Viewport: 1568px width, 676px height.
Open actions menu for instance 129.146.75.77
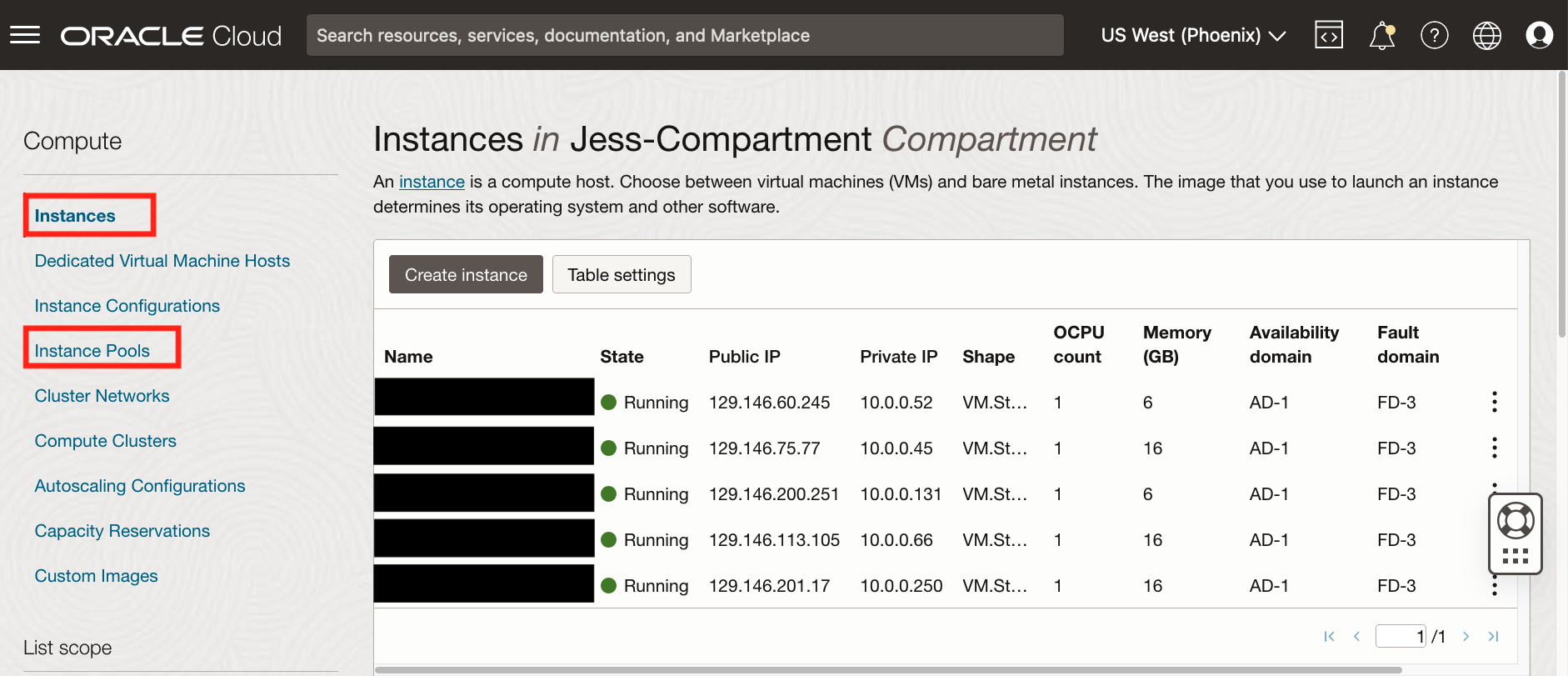tap(1494, 448)
